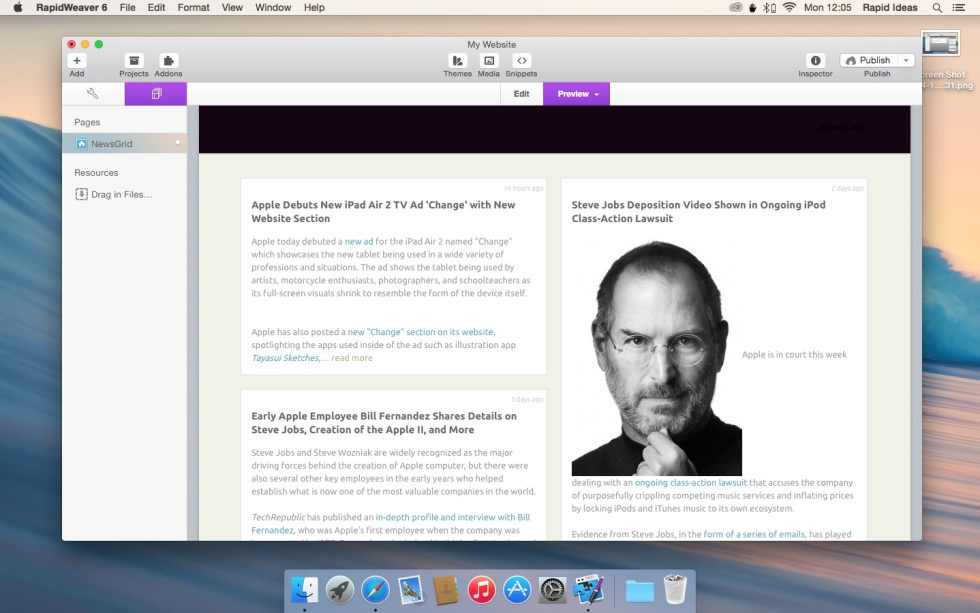980x613 pixels.
Task: Open the 'new ad' link
Action: [359, 241]
